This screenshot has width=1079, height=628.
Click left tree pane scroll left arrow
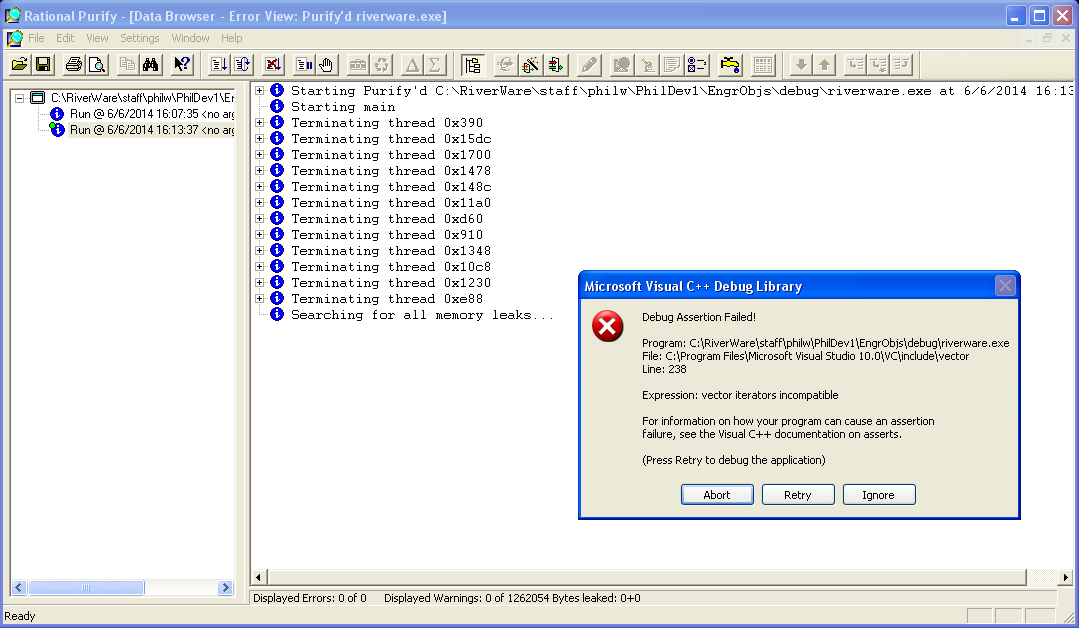(x=19, y=587)
